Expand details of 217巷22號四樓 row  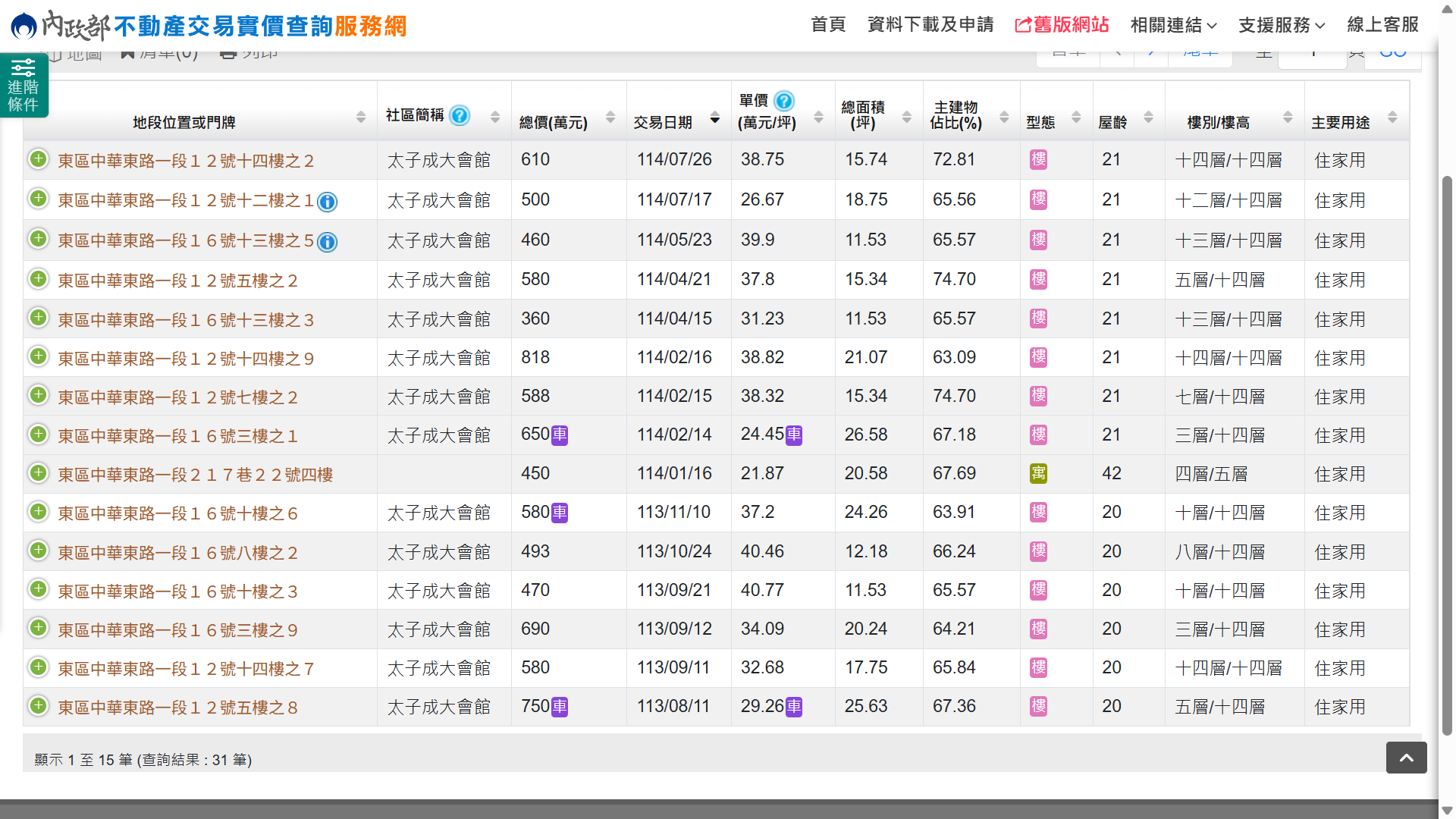point(38,473)
